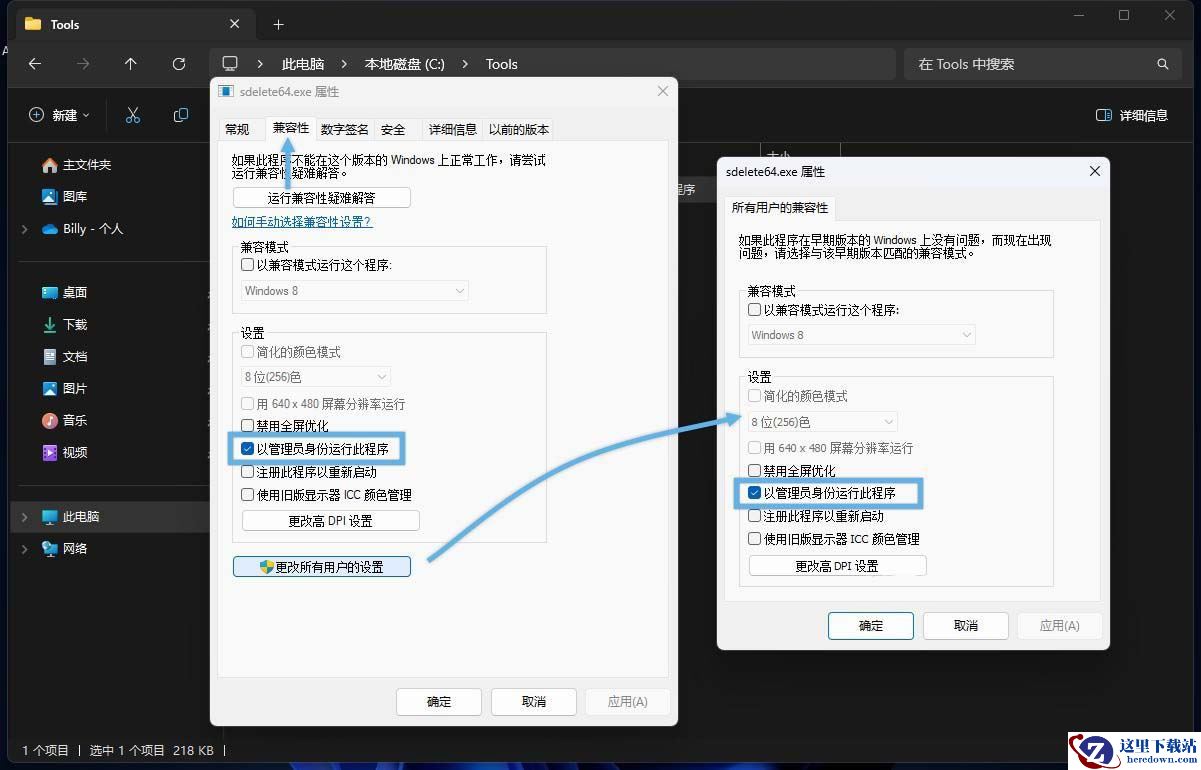Open Windows 8 dropdown in right dialog
Image resolution: width=1201 pixels, height=770 pixels.
tap(862, 335)
